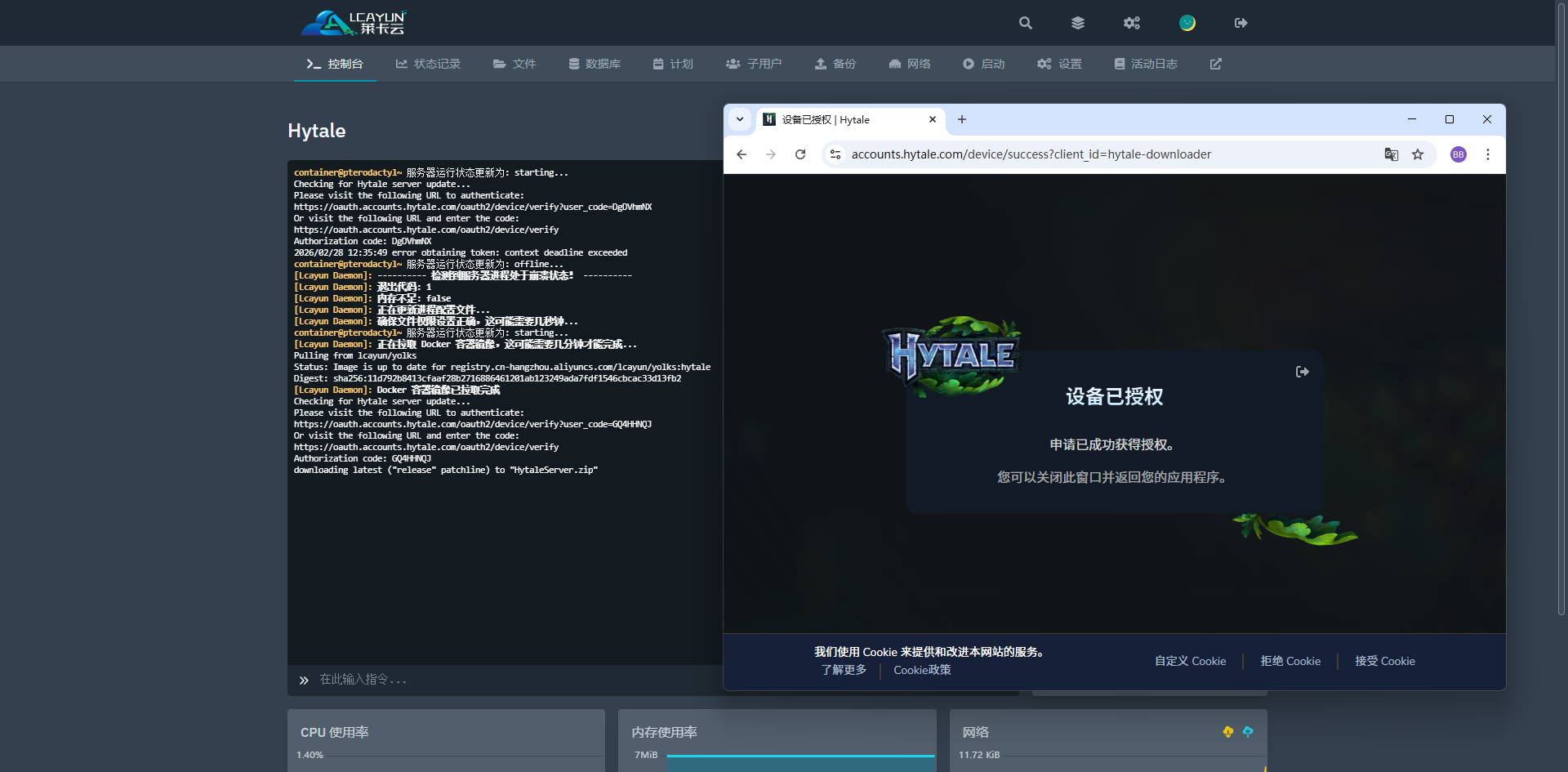Open admin gears icon in header

[x=1131, y=23]
